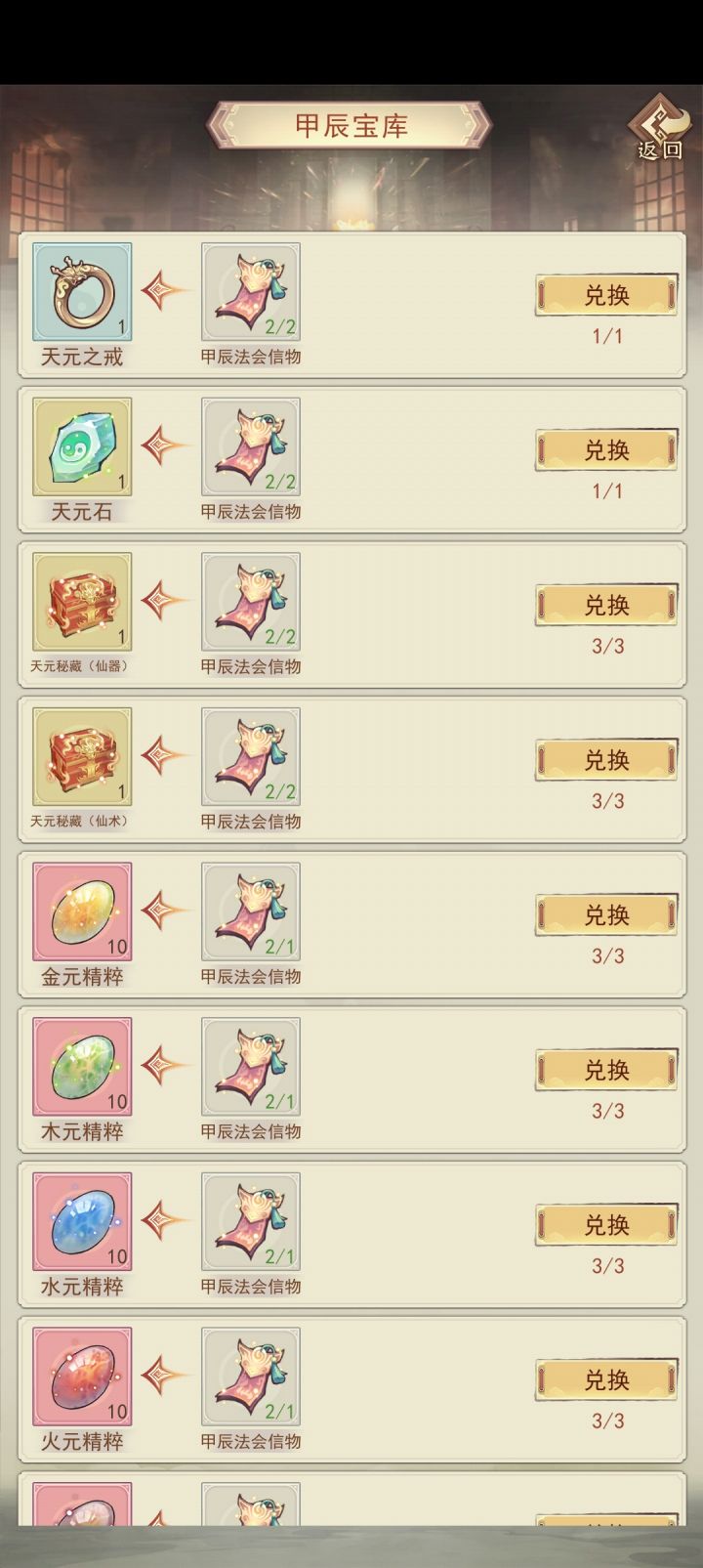Tap the 火元精粹 gem icon
This screenshot has width=703, height=1568.
[82, 1377]
